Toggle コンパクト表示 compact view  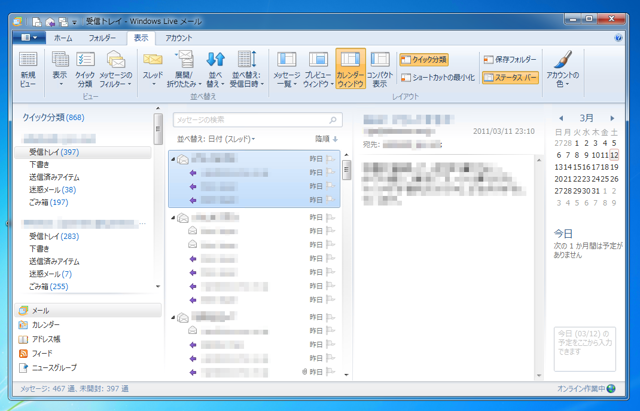pos(380,70)
